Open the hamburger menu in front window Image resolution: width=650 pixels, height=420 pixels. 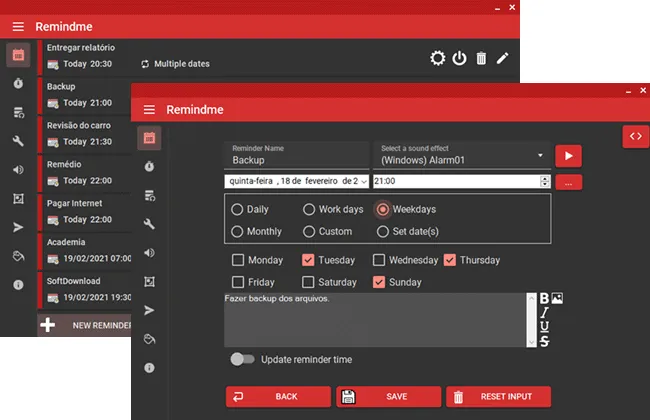tap(149, 109)
